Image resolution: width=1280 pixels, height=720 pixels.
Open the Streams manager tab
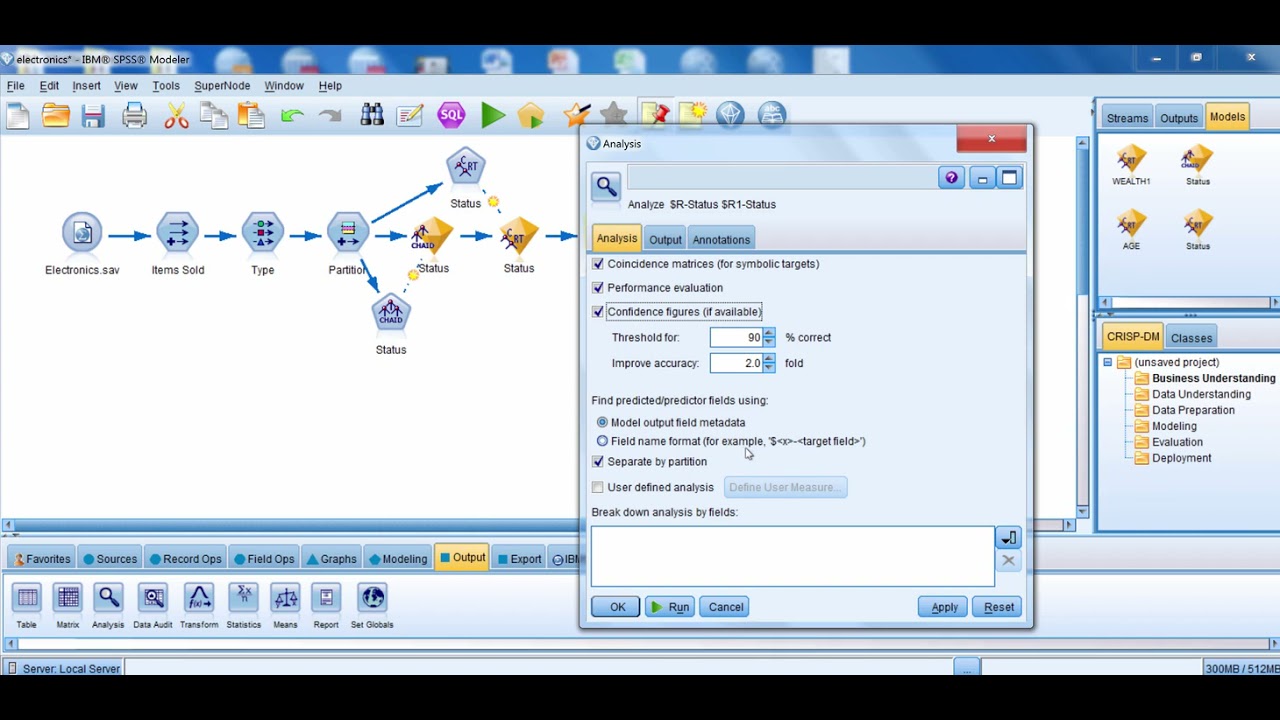tap(1127, 118)
